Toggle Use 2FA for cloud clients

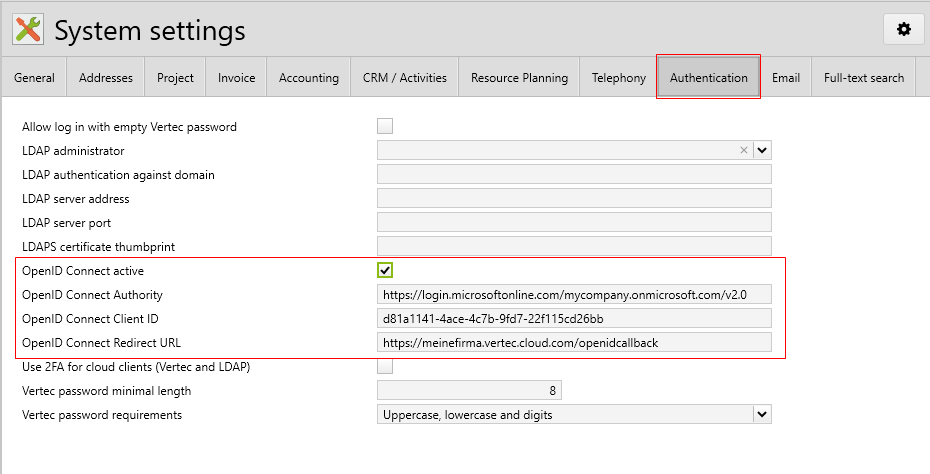coord(385,366)
